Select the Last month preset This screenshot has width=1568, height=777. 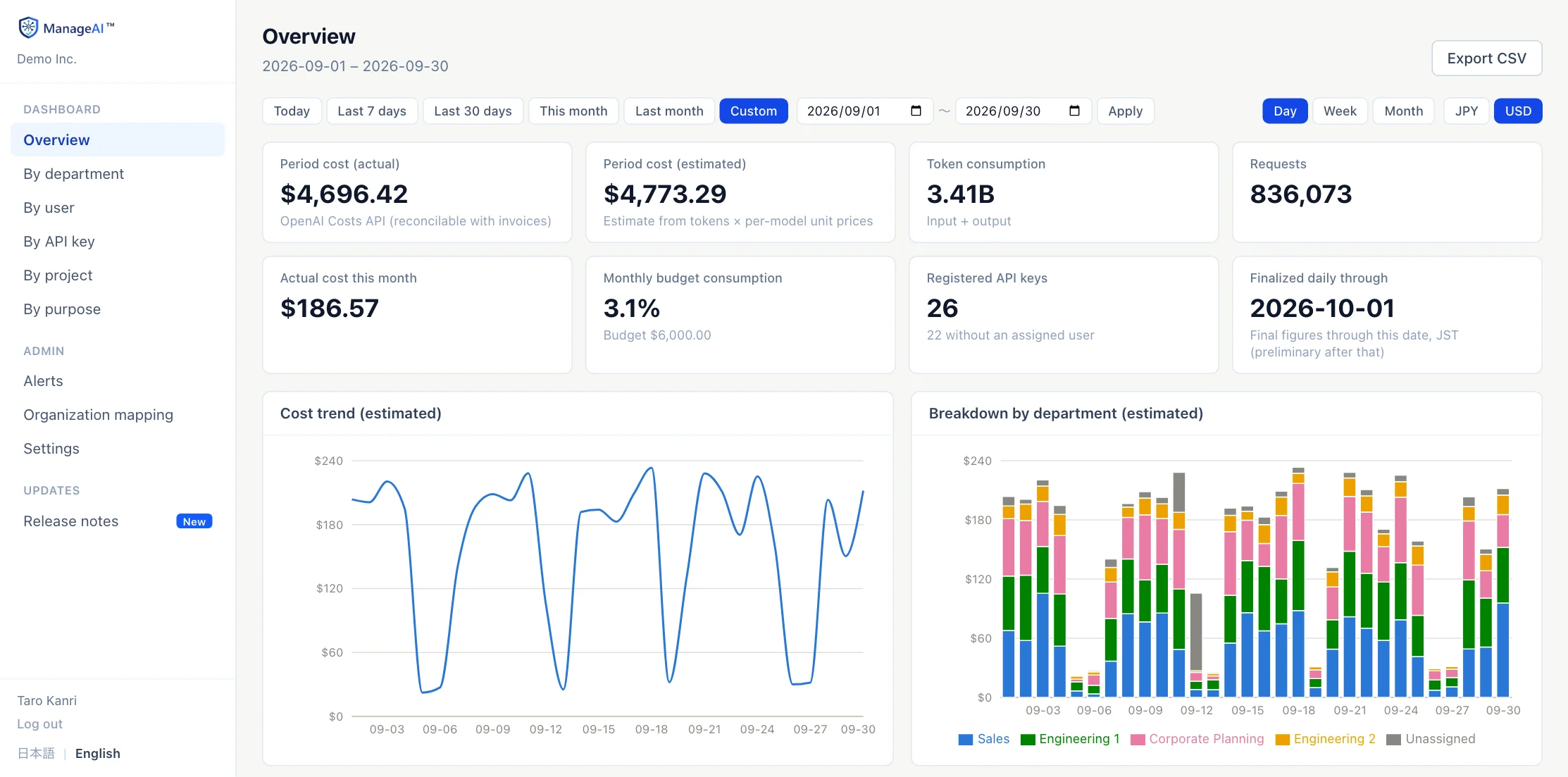tap(669, 111)
